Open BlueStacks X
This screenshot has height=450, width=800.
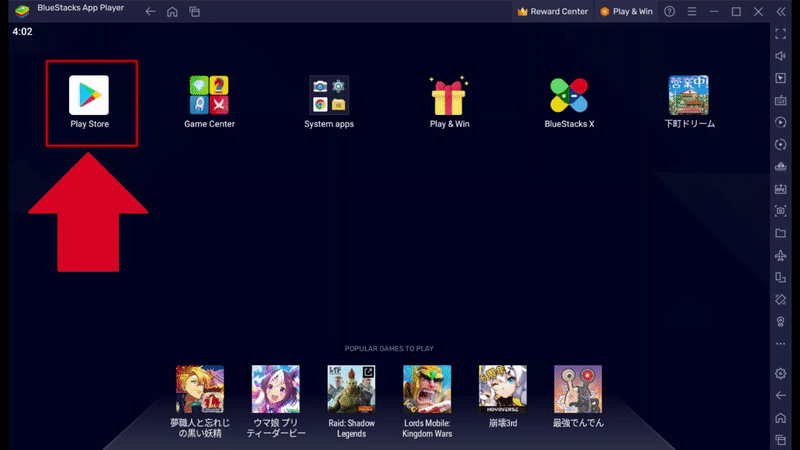tap(569, 95)
